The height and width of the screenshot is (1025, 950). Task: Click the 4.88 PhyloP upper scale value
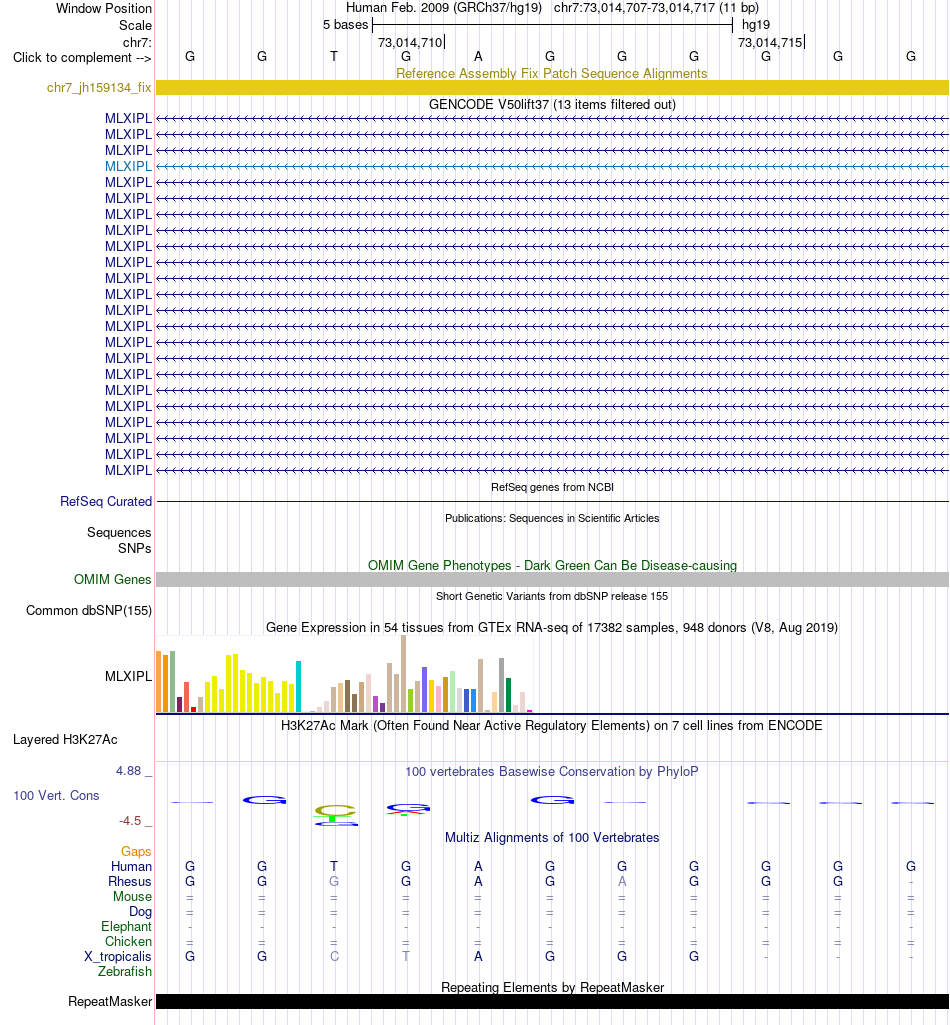click(x=129, y=771)
